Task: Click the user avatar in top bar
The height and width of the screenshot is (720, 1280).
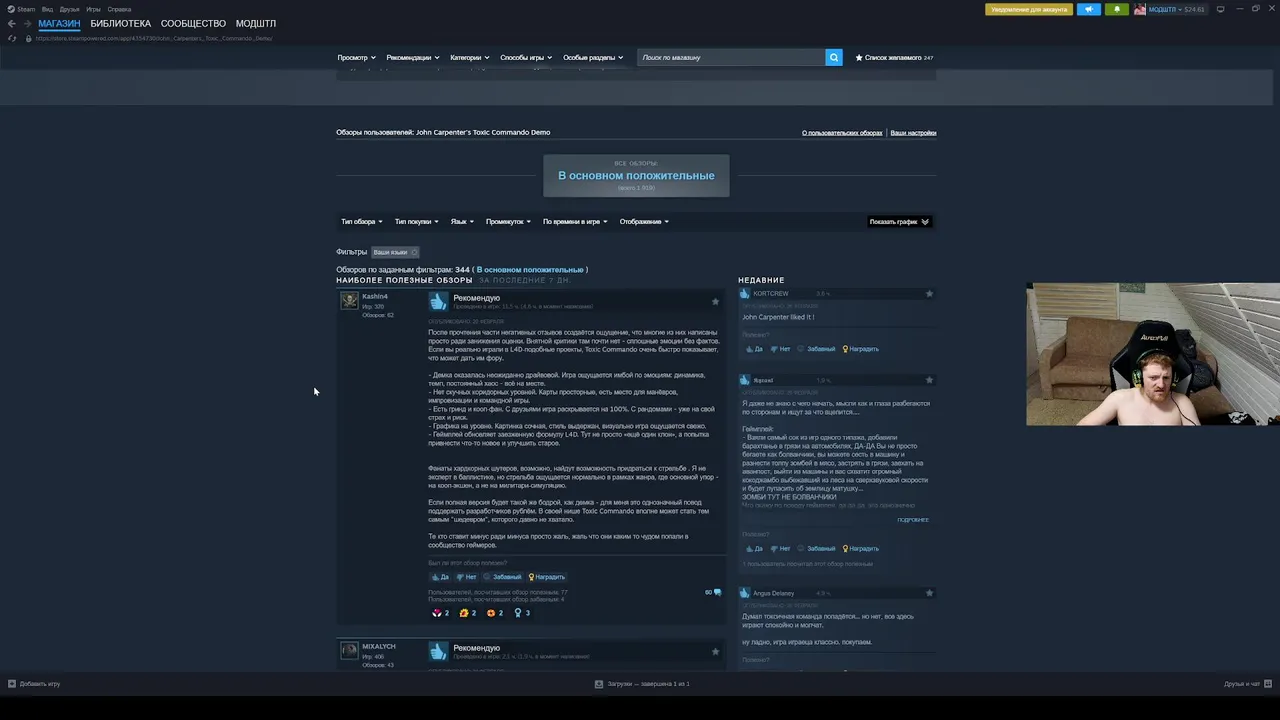Action: coord(1140,9)
